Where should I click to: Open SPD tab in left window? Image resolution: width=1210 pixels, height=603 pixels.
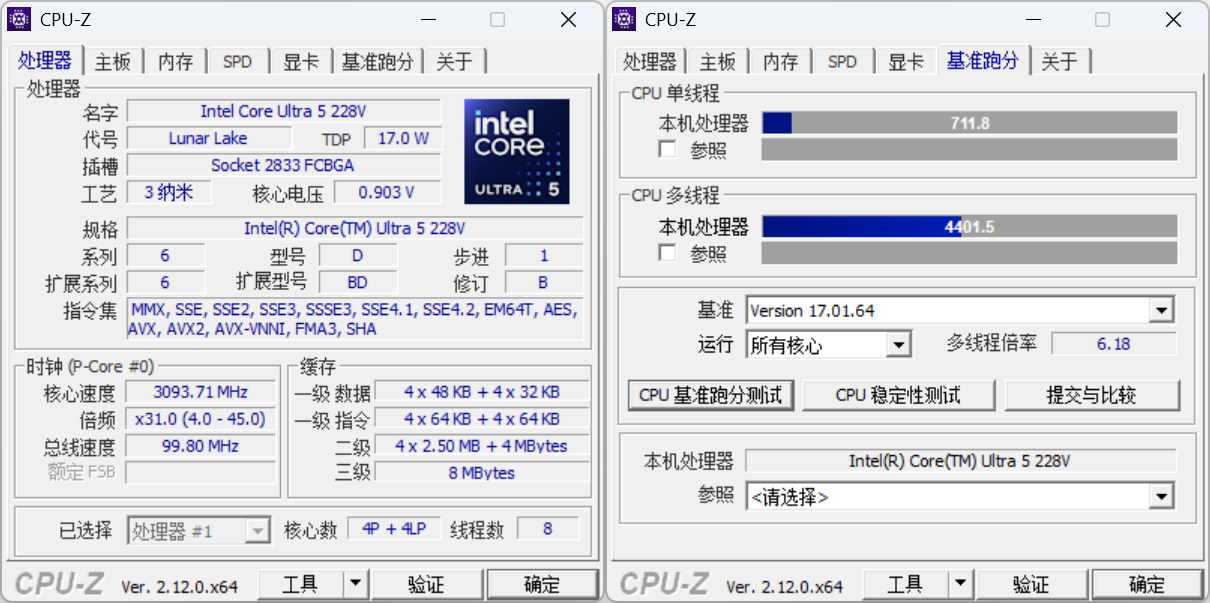point(238,62)
